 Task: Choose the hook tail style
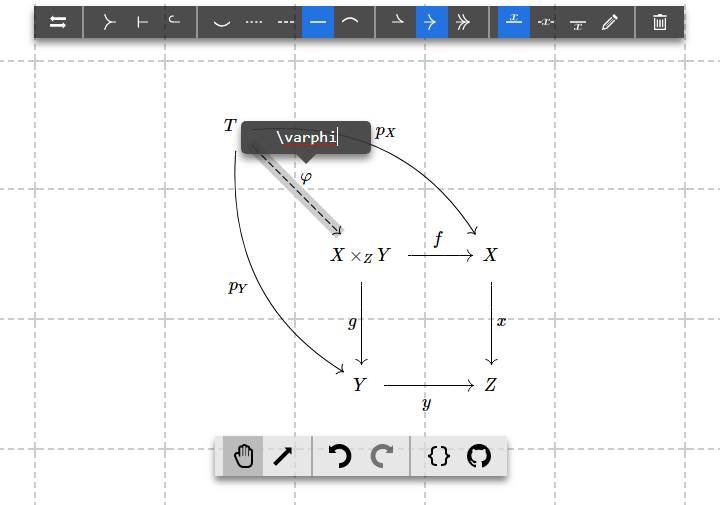[174, 22]
